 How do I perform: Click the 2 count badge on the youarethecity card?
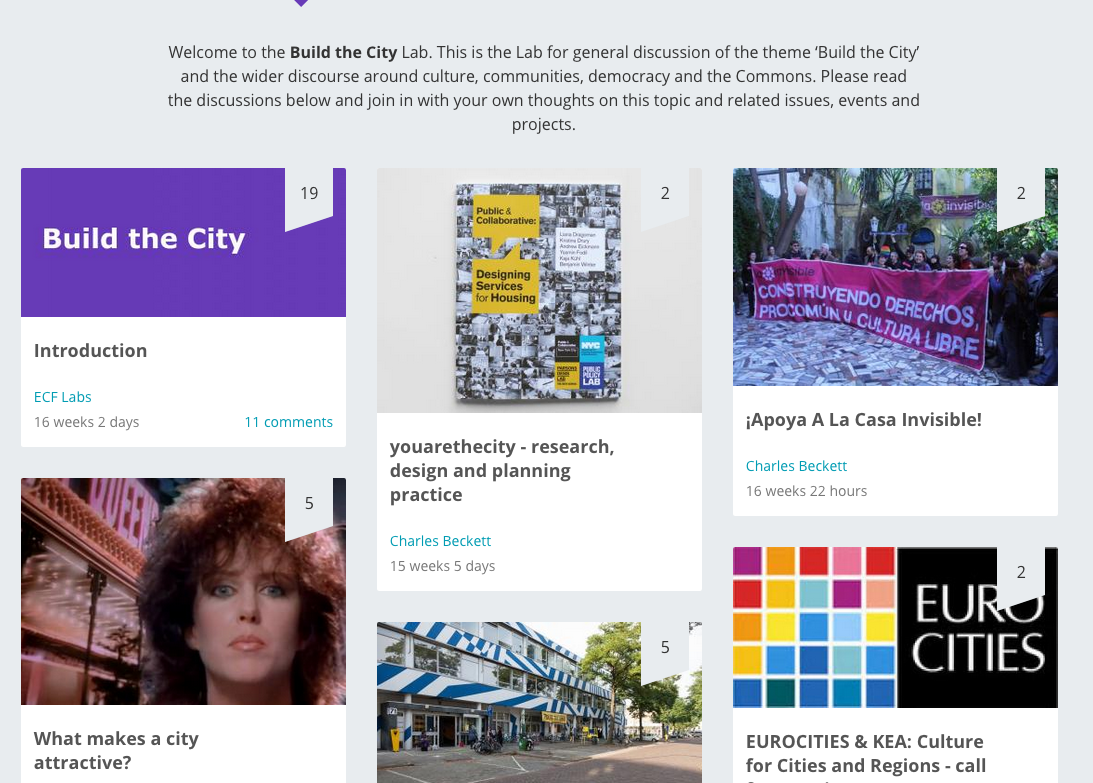pos(665,194)
